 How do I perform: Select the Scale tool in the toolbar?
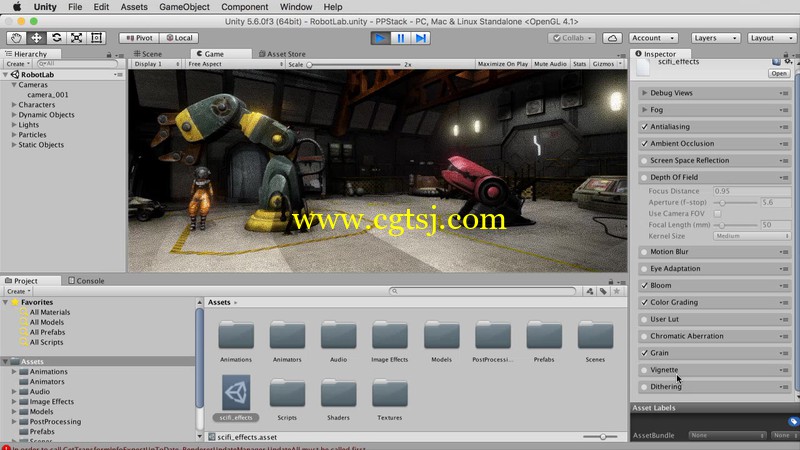point(76,38)
